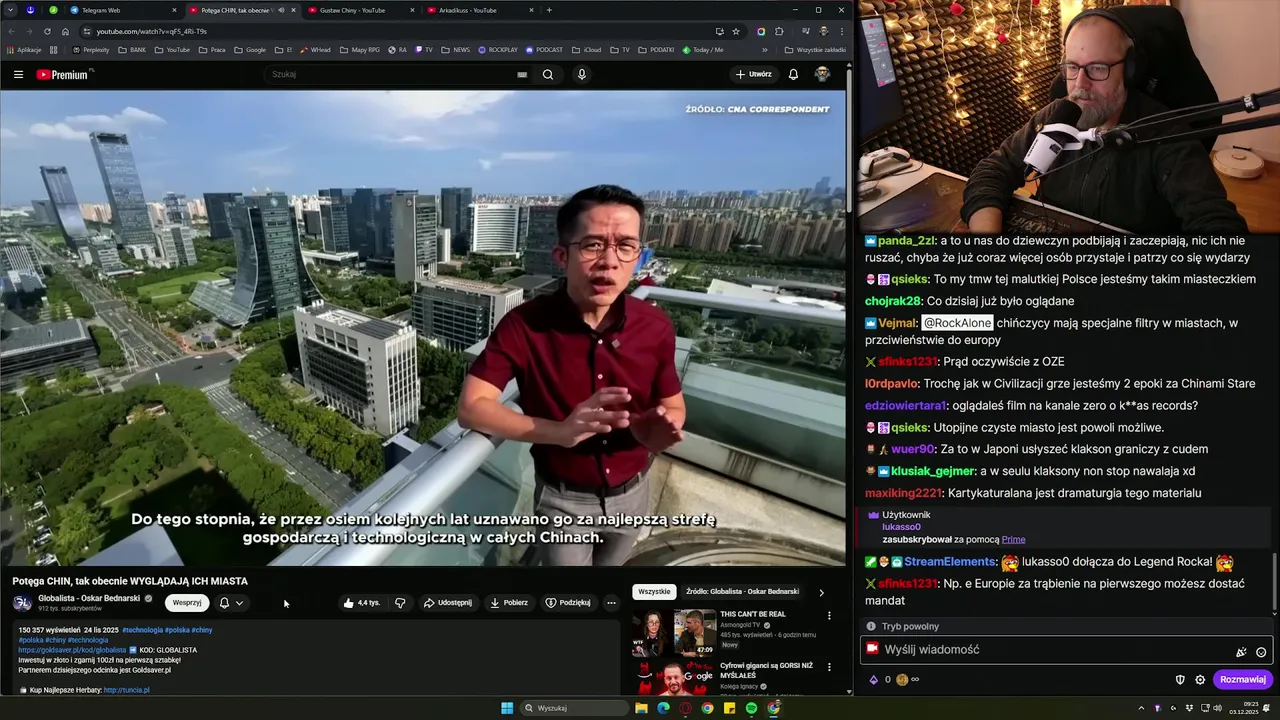Open the on-screen keyboard in search box
Screen dimensions: 1280x720
point(522,74)
